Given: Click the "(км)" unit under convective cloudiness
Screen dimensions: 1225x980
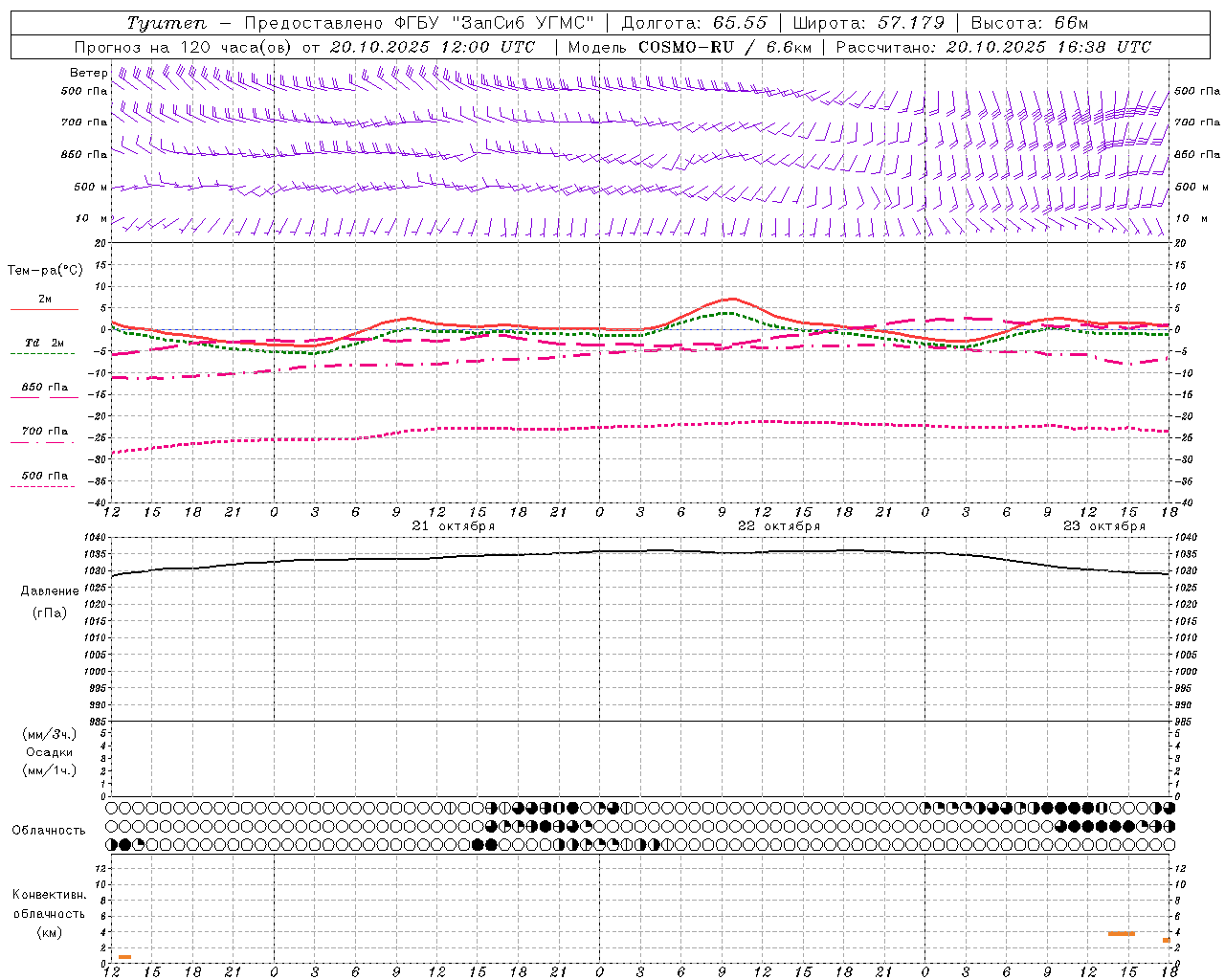Looking at the screenshot, I should pos(50,932).
